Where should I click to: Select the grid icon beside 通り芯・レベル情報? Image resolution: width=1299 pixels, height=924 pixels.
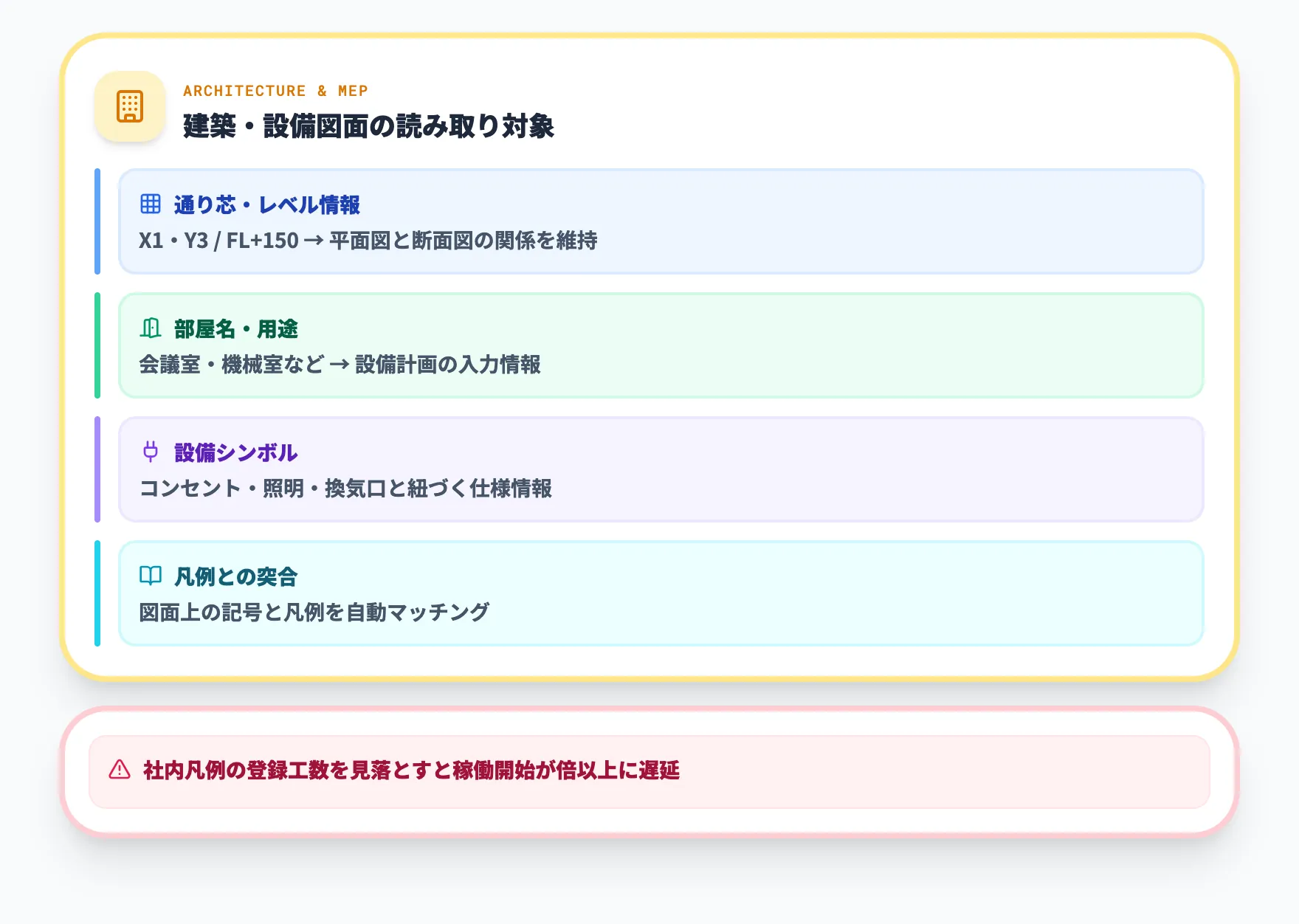pyautogui.click(x=151, y=204)
